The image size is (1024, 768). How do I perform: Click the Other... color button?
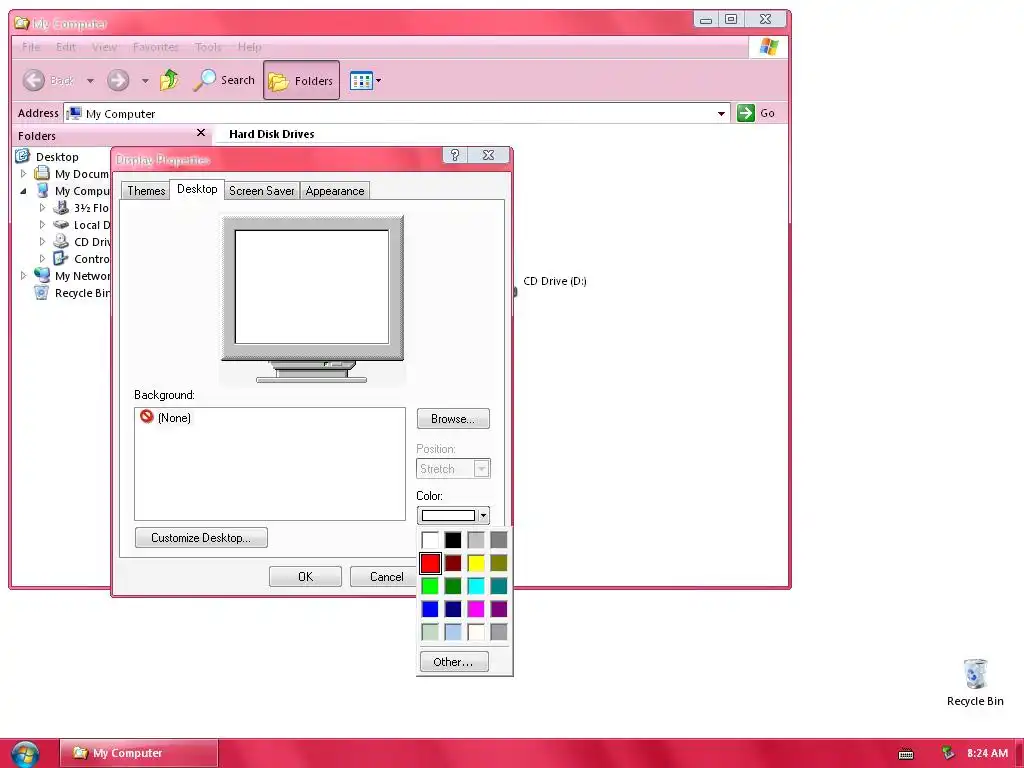tap(453, 662)
